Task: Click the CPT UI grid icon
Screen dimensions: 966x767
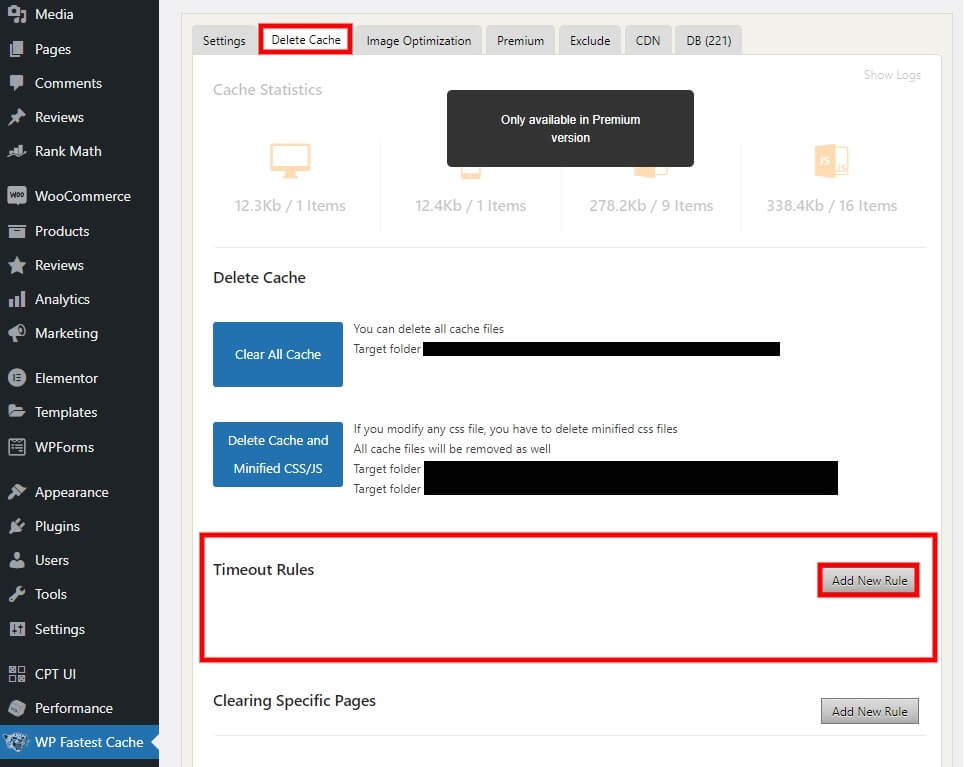Action: pos(17,674)
